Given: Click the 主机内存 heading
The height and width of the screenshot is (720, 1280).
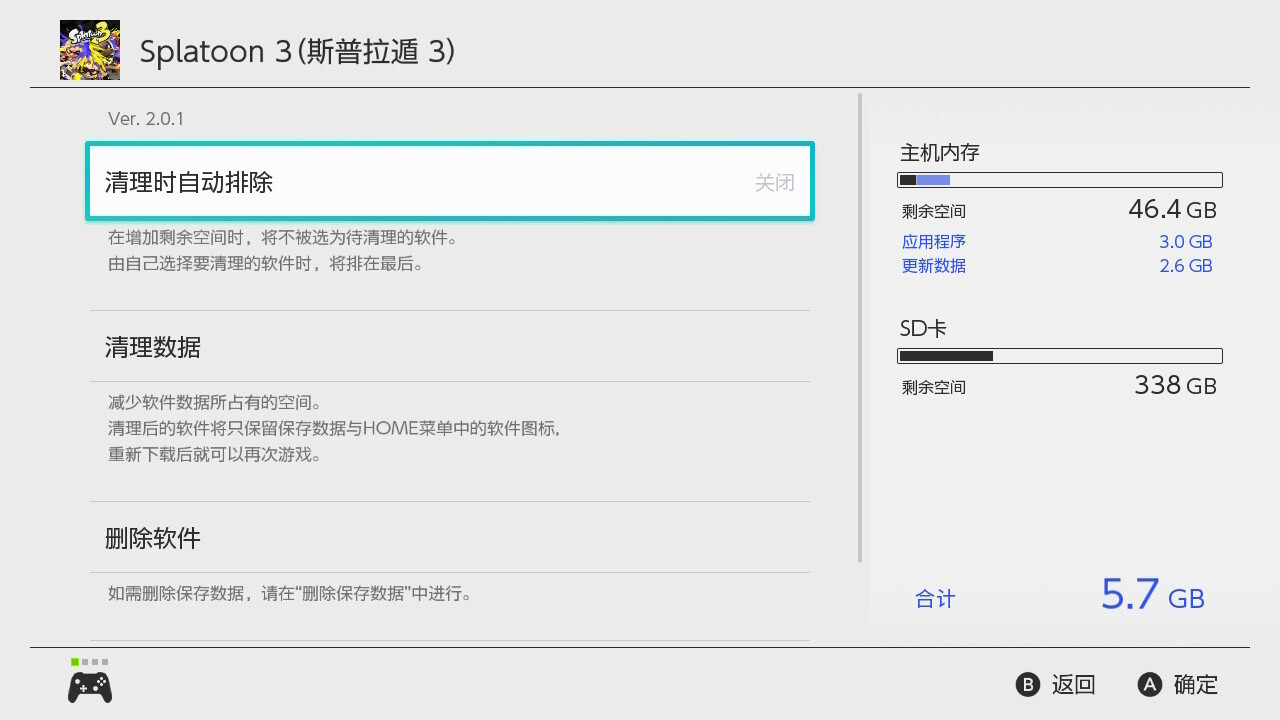Looking at the screenshot, I should point(940,153).
